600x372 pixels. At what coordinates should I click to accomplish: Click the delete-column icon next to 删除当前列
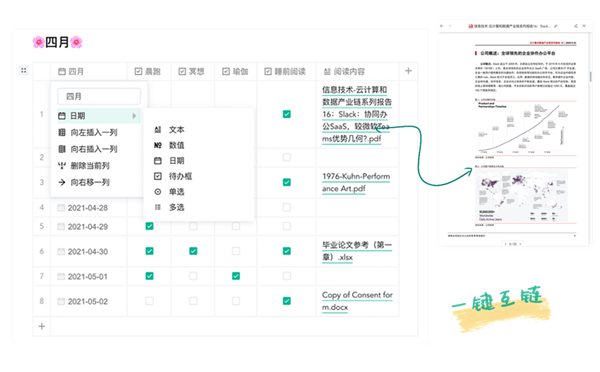click(x=62, y=165)
